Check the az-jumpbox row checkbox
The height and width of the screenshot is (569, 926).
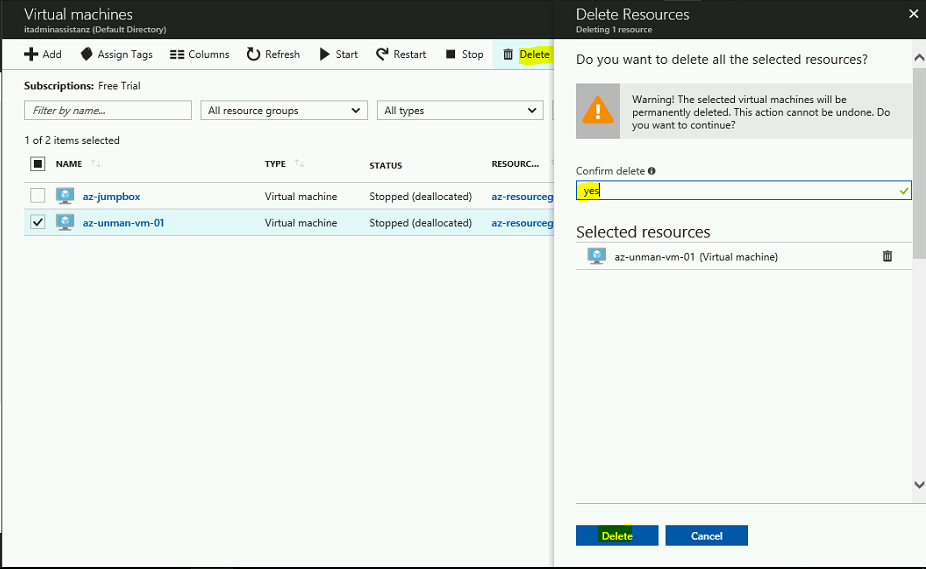(38, 196)
